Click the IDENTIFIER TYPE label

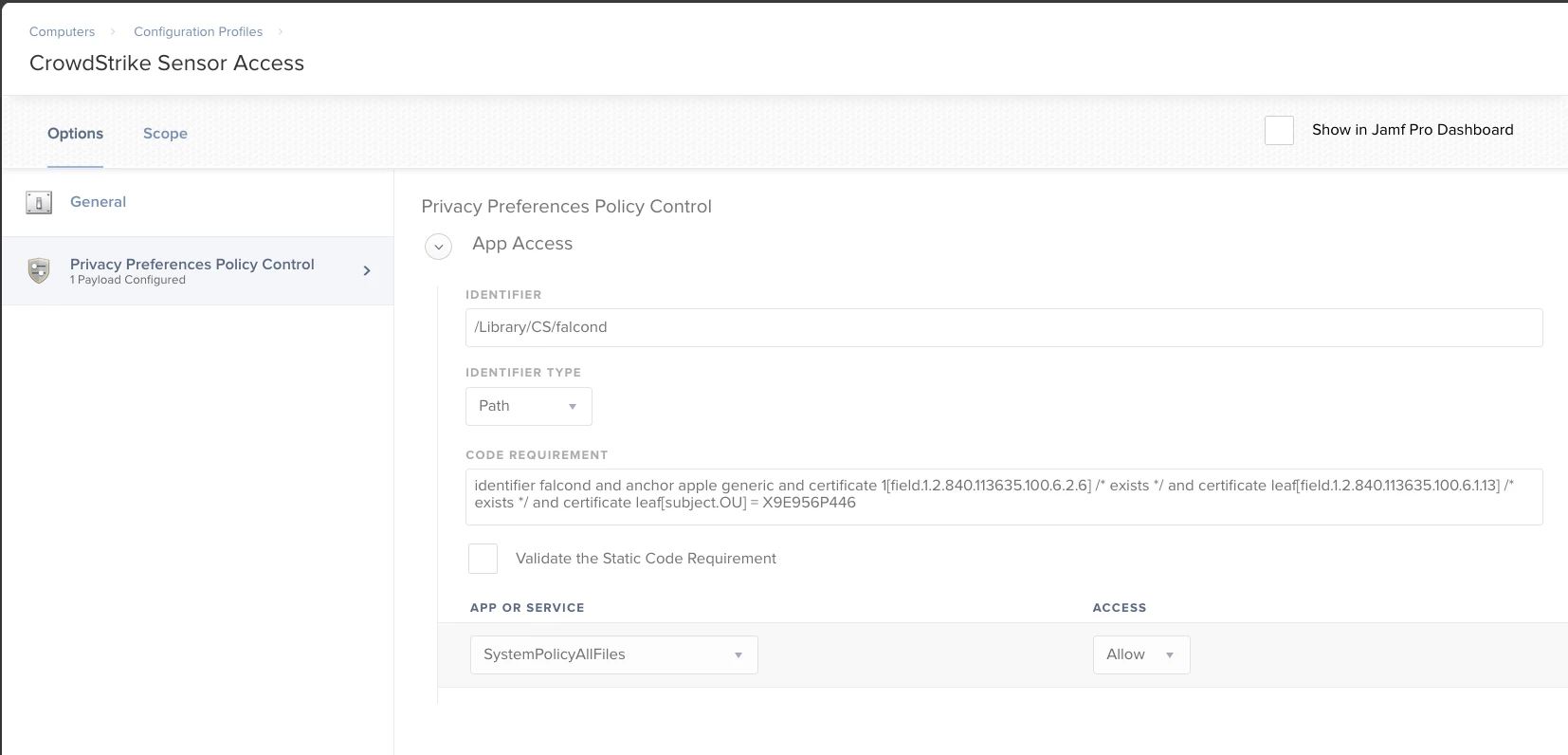pyautogui.click(x=523, y=373)
